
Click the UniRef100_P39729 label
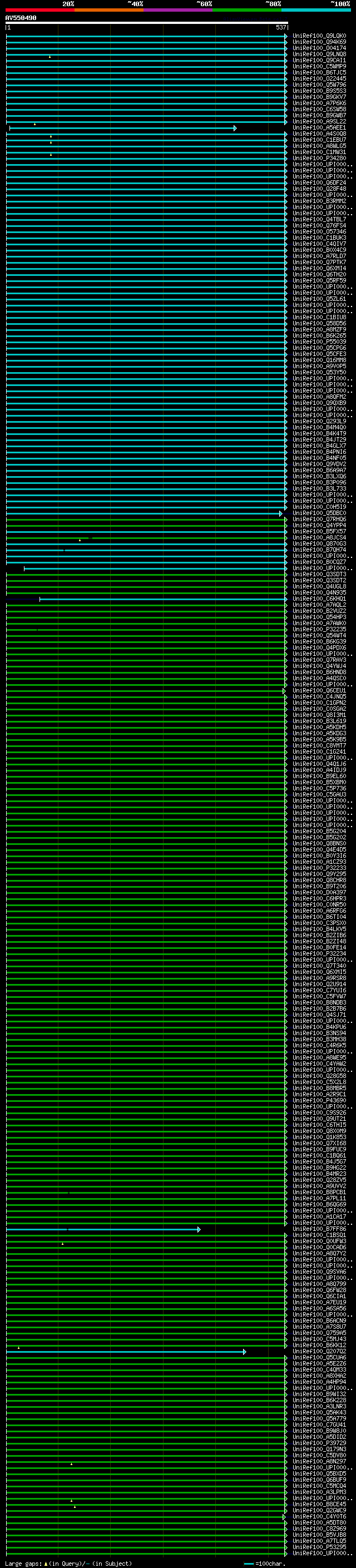pyautogui.click(x=319, y=1443)
